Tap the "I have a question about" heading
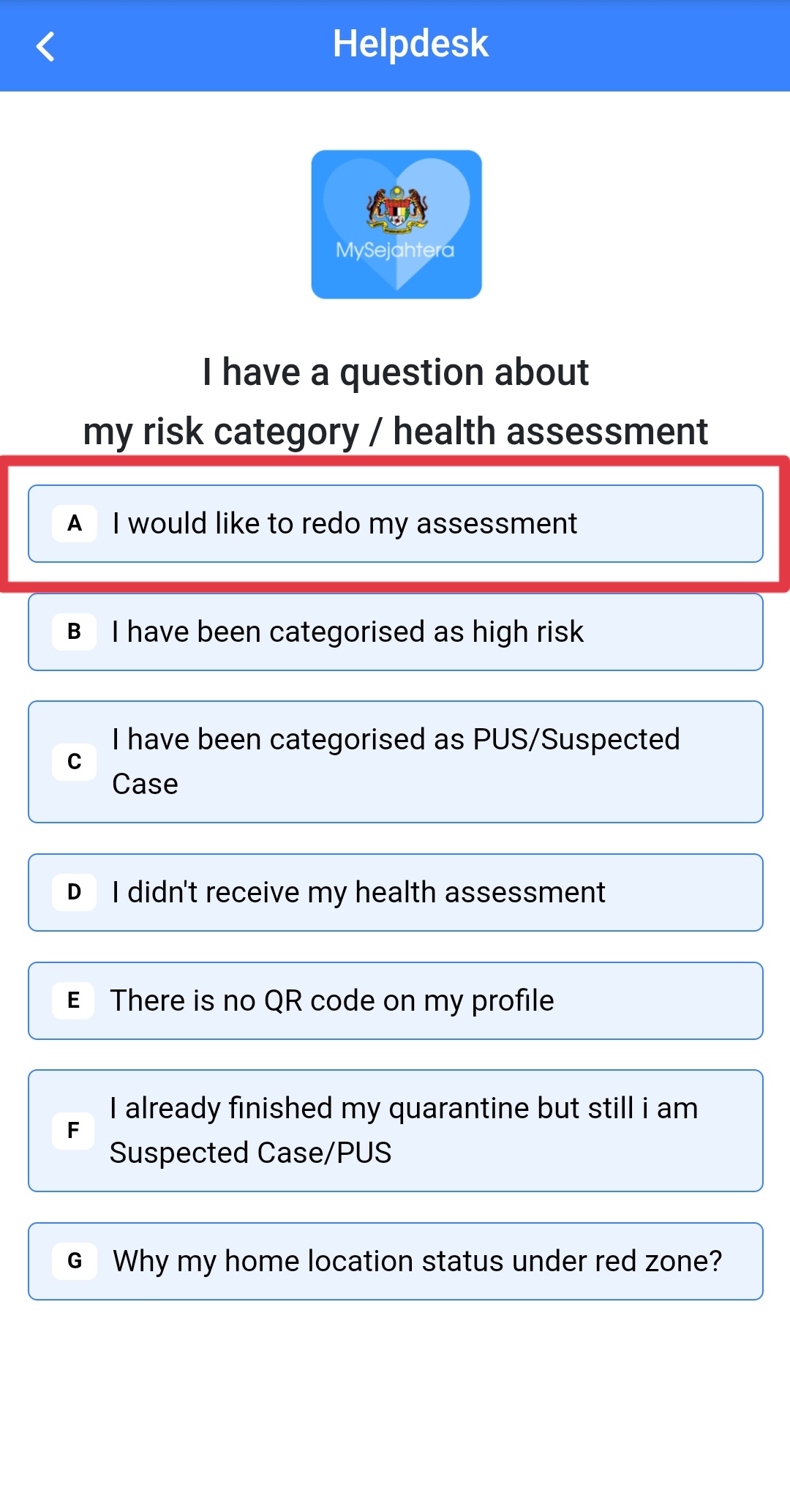Image resolution: width=790 pixels, height=1512 pixels. pos(396,373)
